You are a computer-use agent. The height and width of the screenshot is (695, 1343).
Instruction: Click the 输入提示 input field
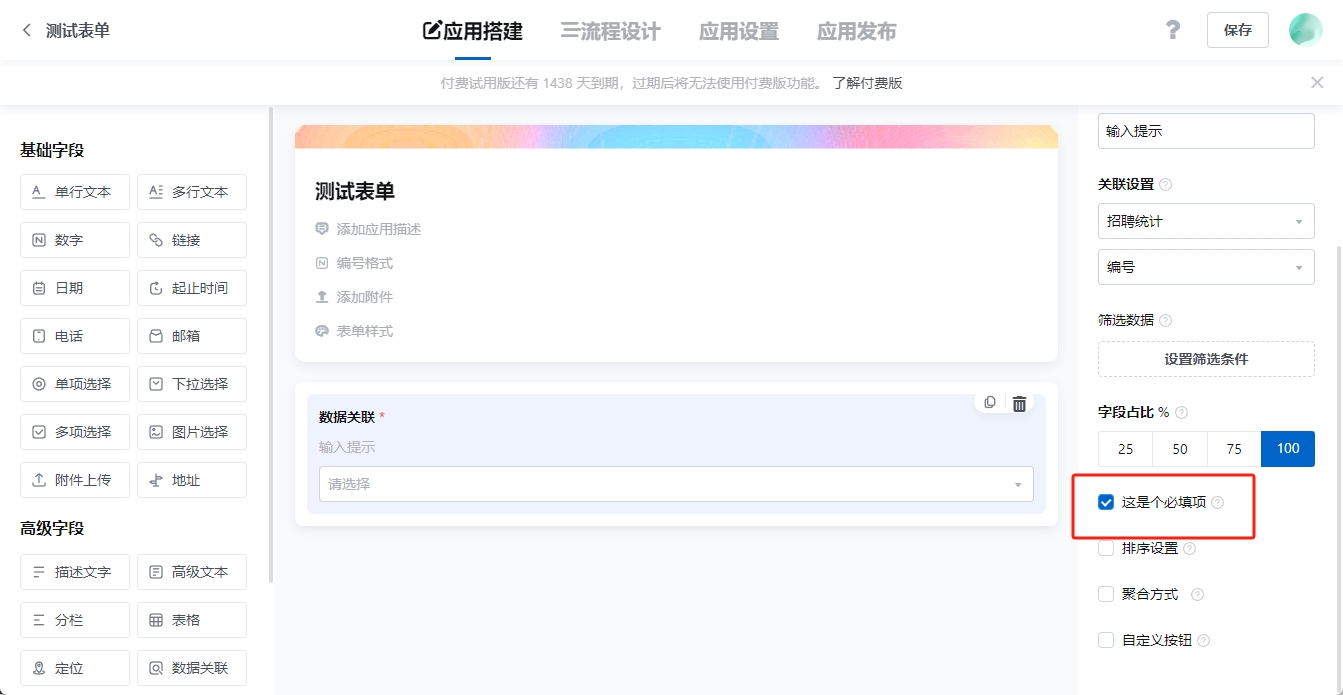[x=1206, y=130]
